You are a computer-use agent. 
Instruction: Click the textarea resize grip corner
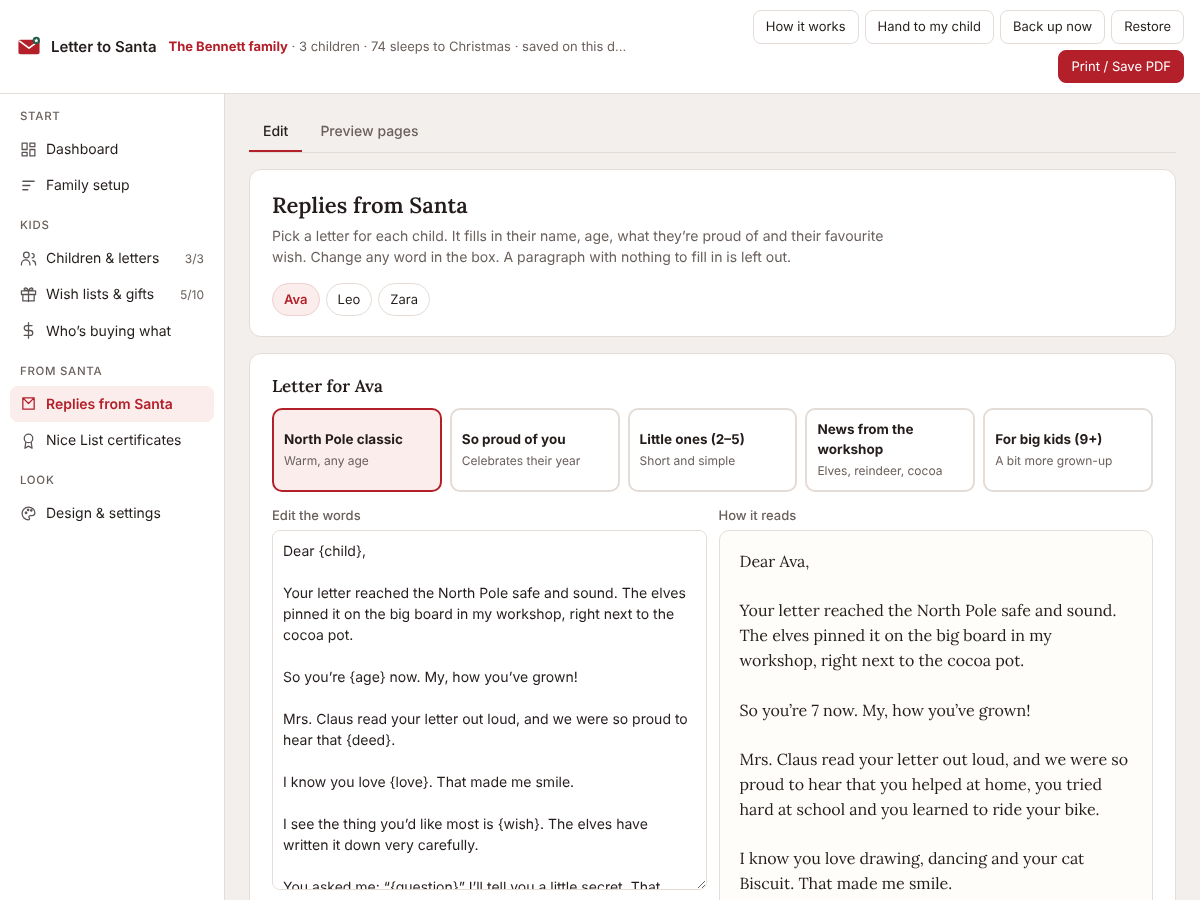[700, 883]
